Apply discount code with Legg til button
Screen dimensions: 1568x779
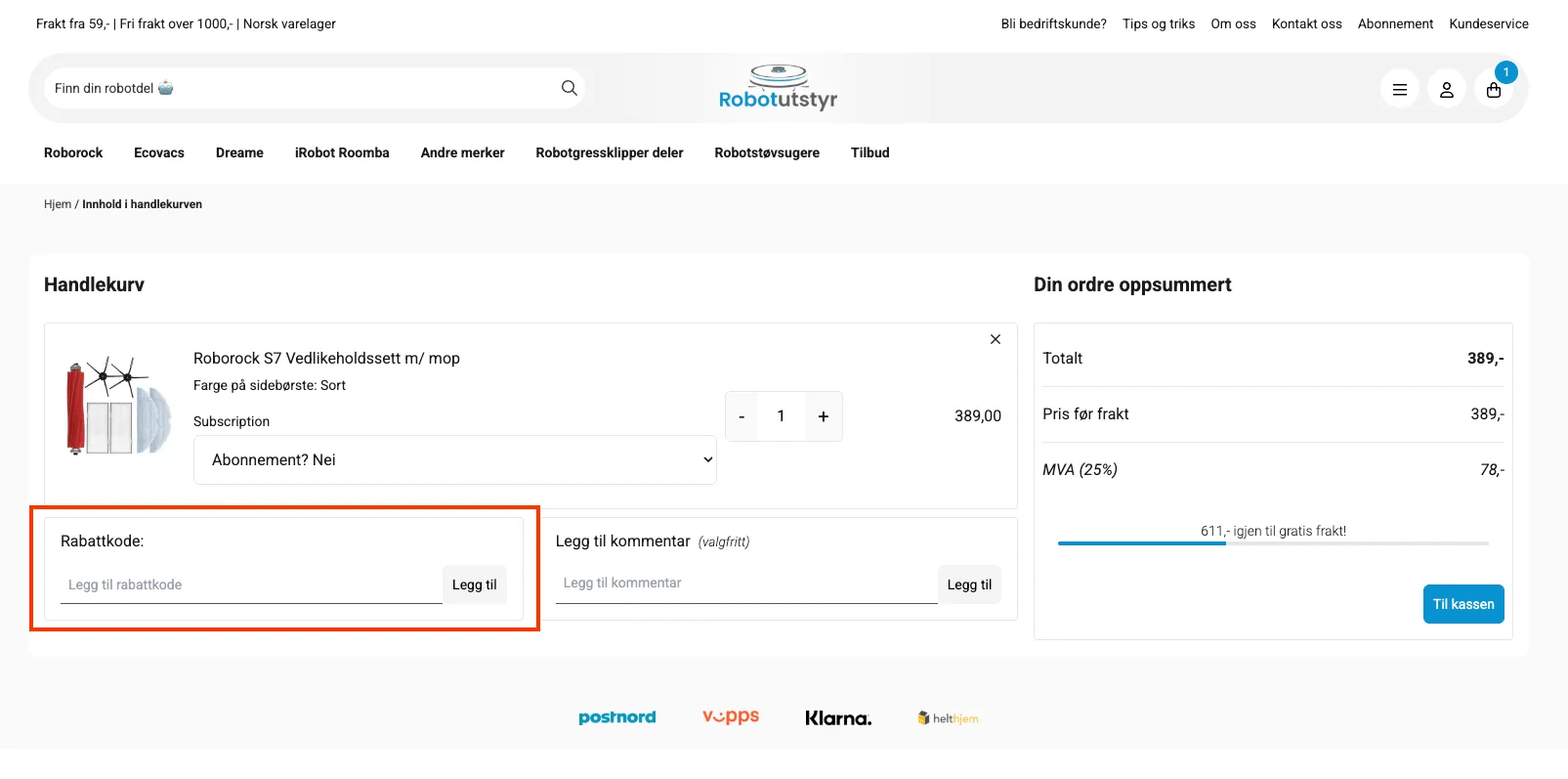pos(475,584)
